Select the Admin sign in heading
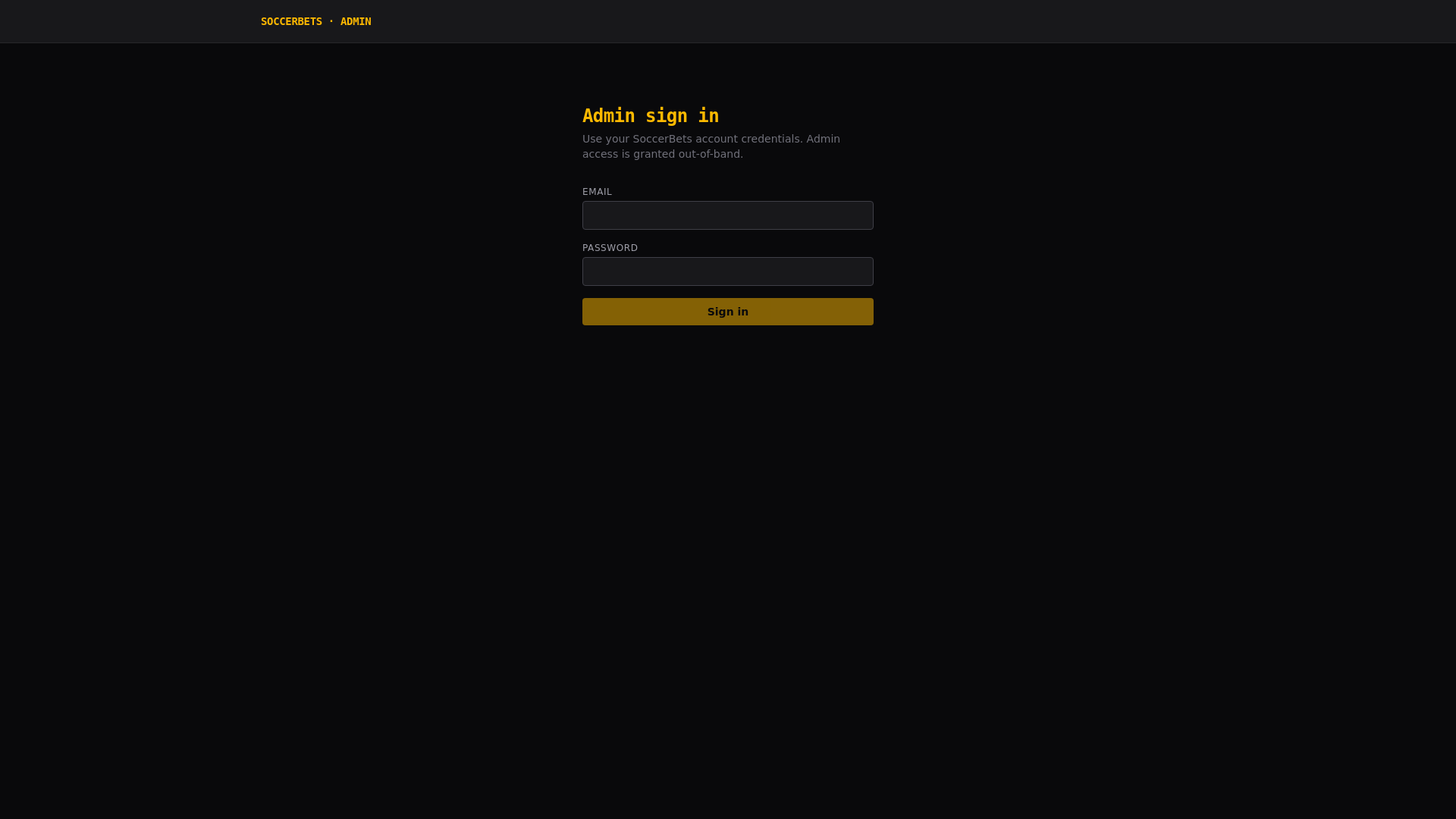This screenshot has height=819, width=1456. 651,116
